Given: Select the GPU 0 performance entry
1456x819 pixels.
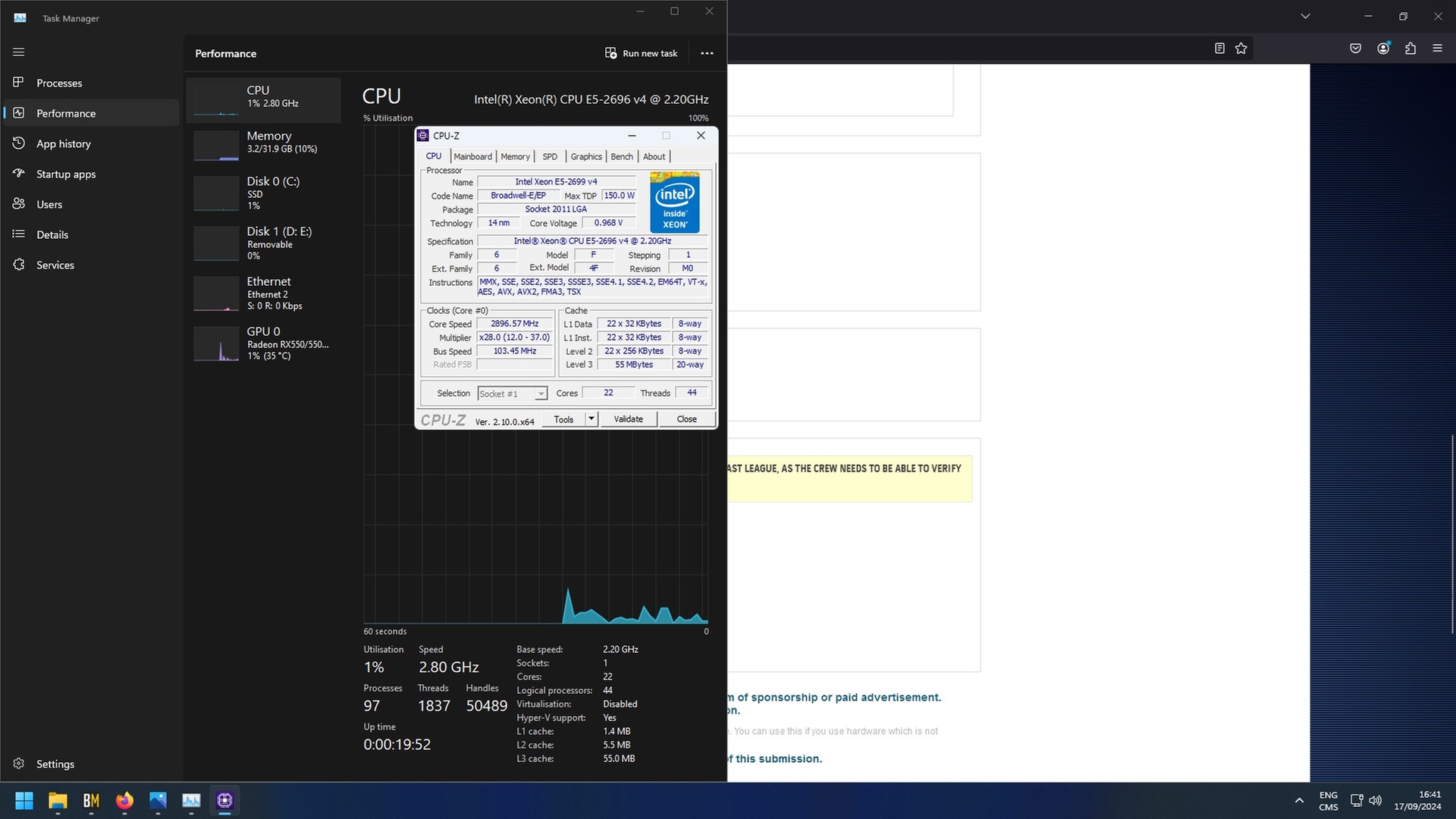Looking at the screenshot, I should [264, 344].
